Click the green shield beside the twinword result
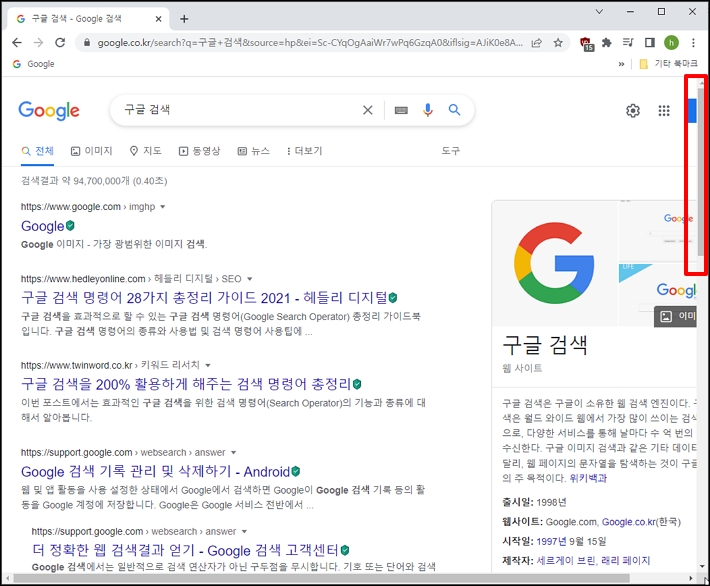 point(357,384)
